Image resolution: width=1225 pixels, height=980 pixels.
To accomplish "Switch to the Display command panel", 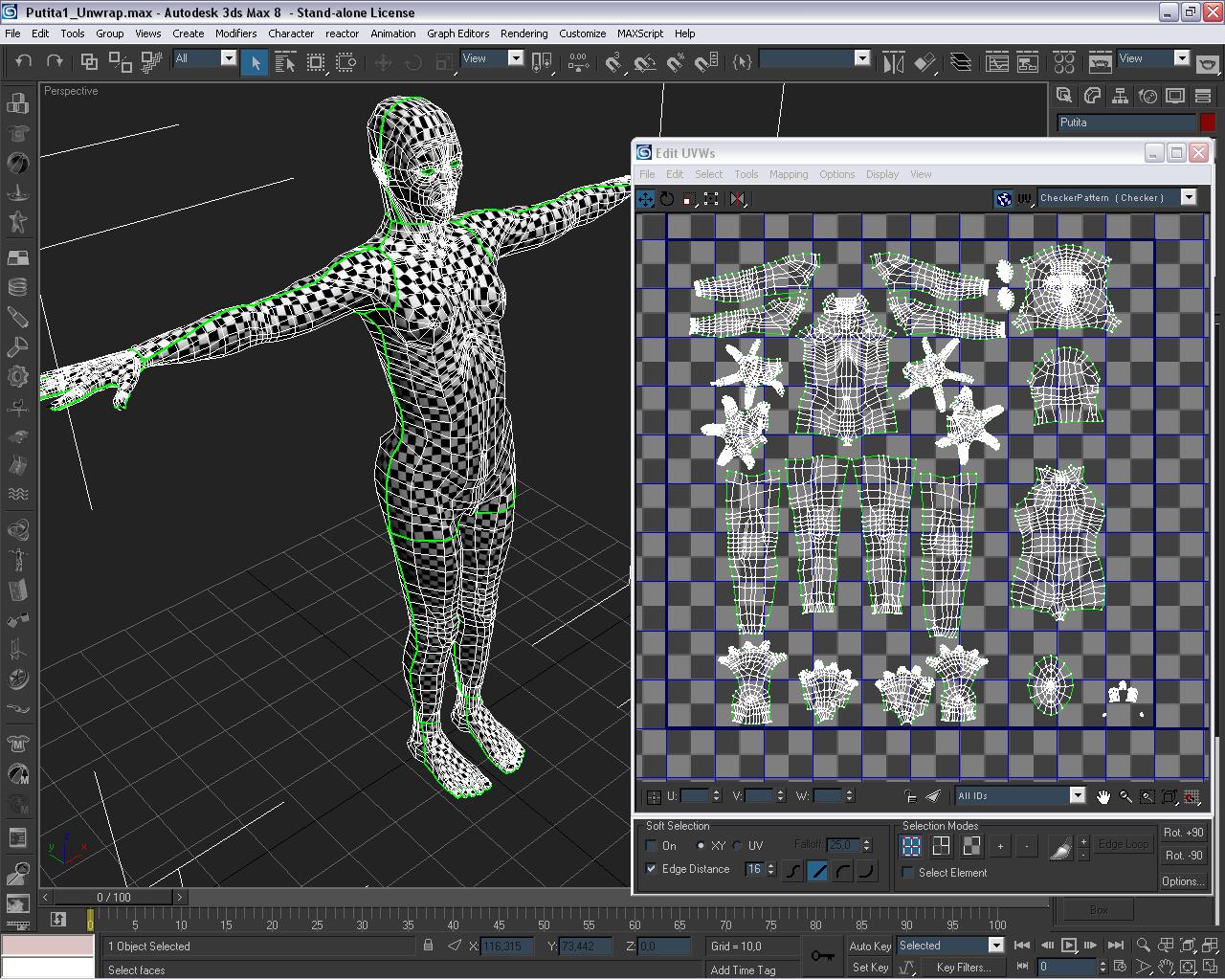I will pos(1175,96).
